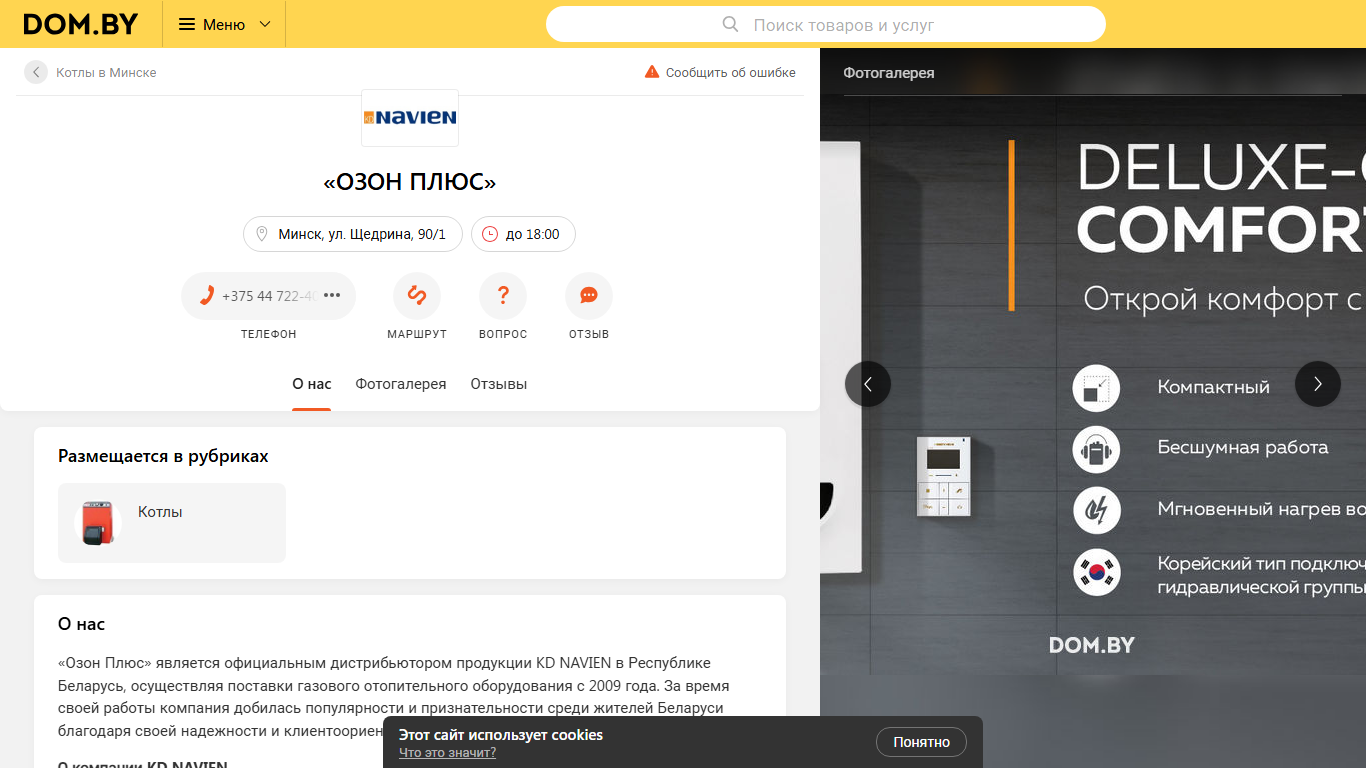Click the warning triangle icon
Screen dimensions: 1366x768
(x=652, y=72)
